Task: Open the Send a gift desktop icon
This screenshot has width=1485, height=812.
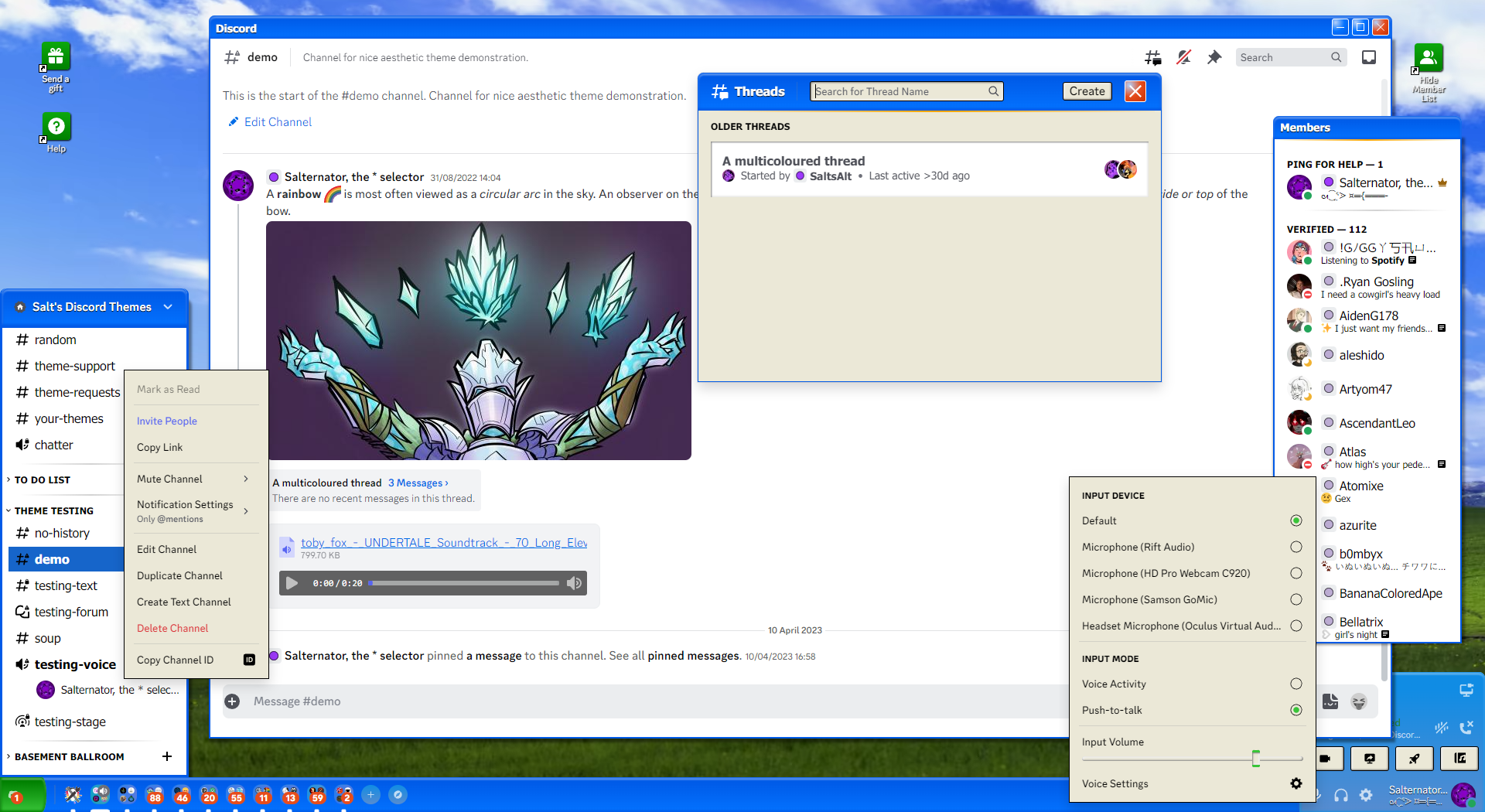Action: 56,67
